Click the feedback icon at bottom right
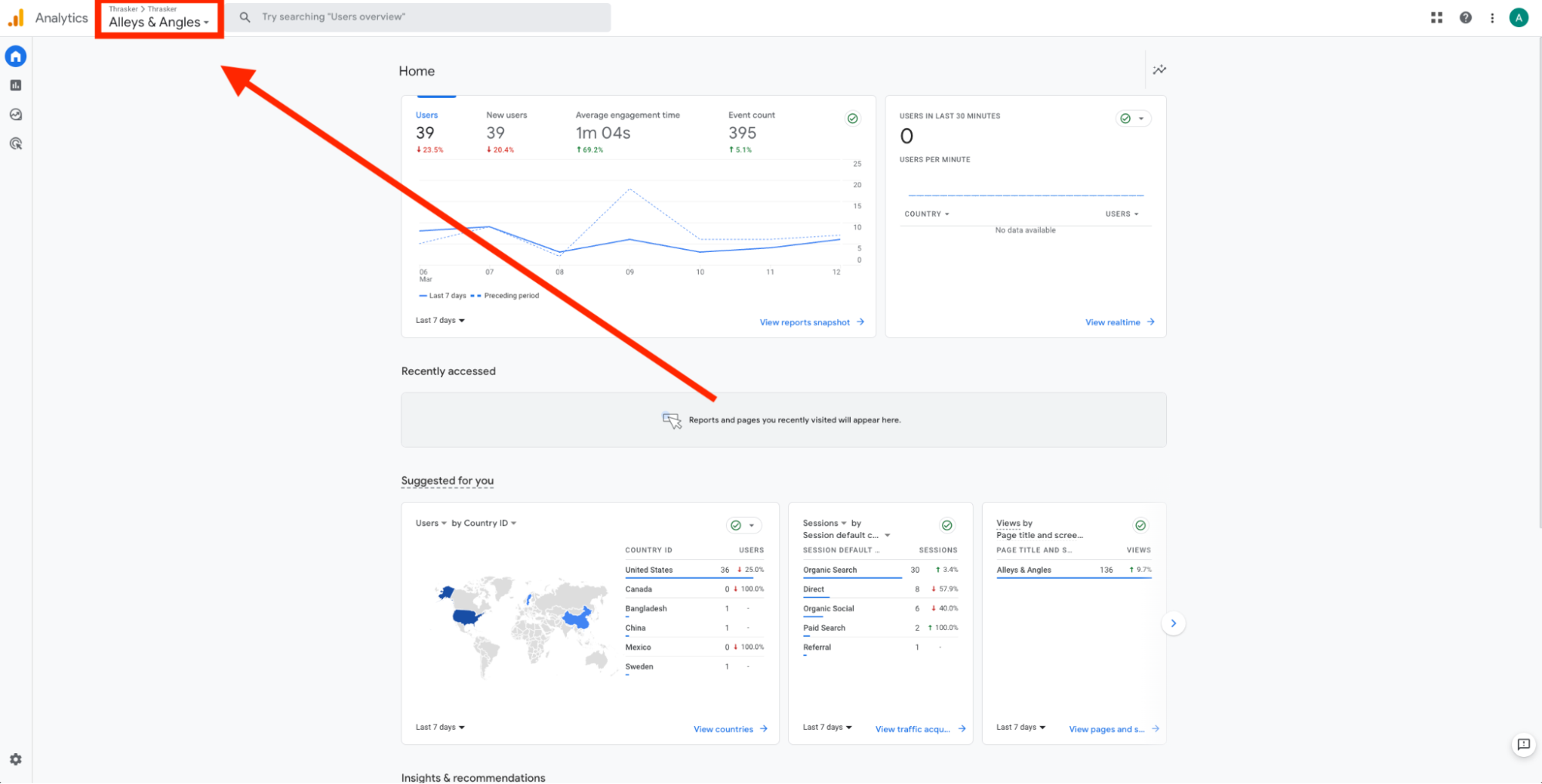 pyautogui.click(x=1523, y=745)
